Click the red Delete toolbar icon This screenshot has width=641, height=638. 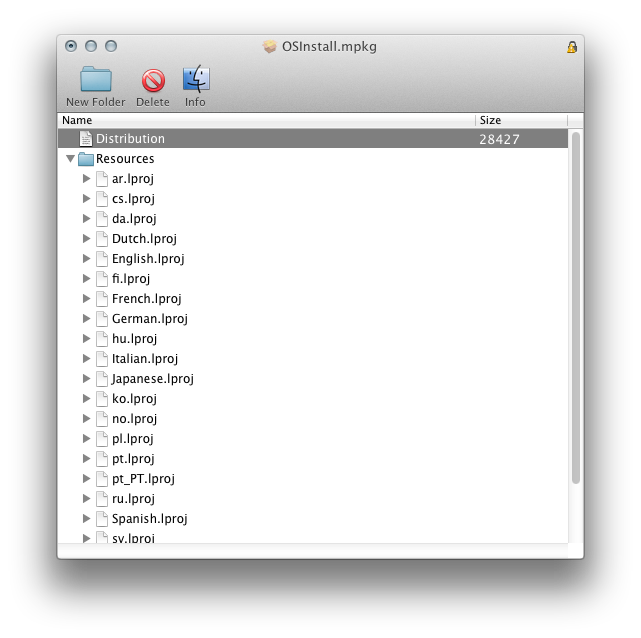[x=153, y=80]
